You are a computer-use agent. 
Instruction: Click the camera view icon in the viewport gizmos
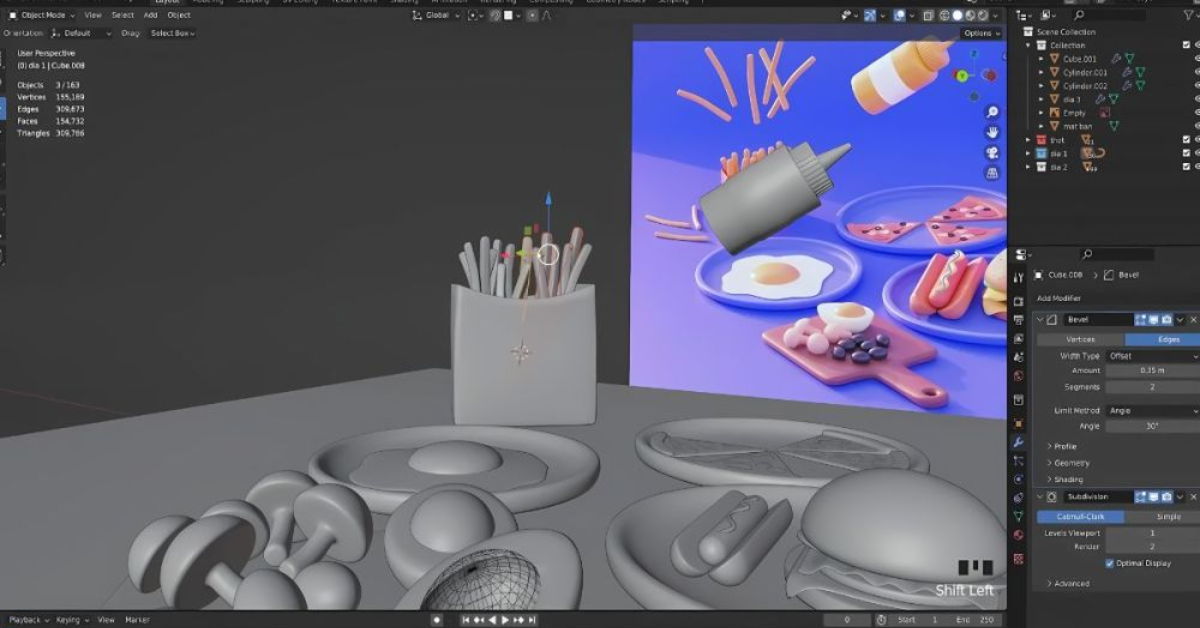[991, 153]
